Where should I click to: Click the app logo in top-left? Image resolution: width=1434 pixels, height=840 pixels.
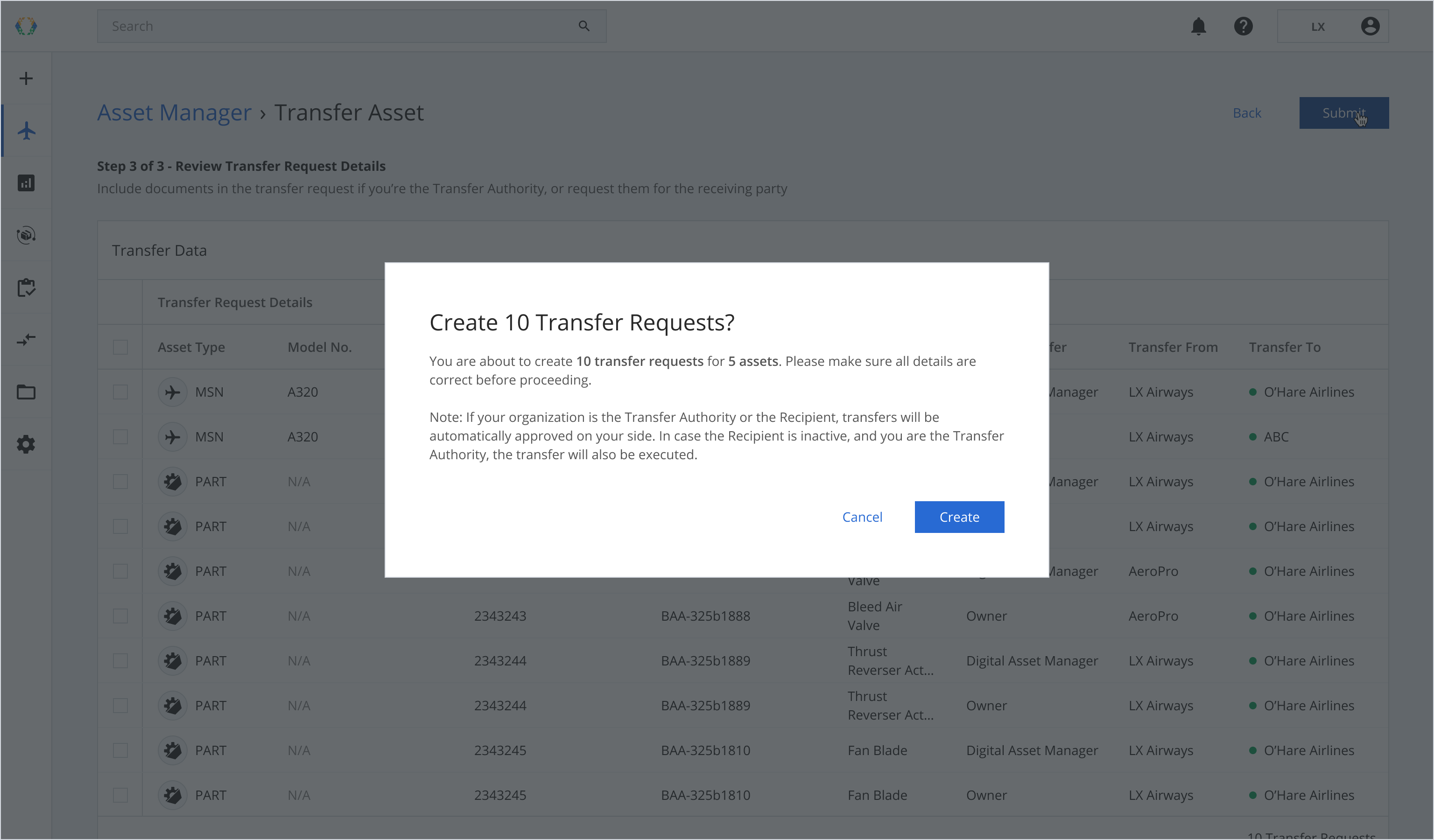pyautogui.click(x=26, y=26)
